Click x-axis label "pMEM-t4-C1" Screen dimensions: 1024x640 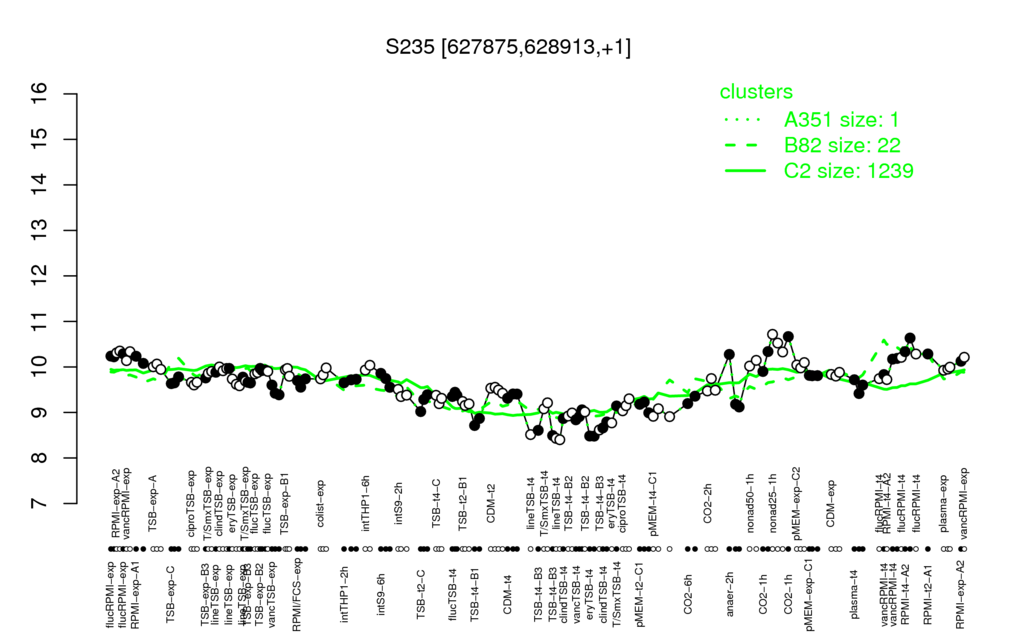pyautogui.click(x=653, y=503)
